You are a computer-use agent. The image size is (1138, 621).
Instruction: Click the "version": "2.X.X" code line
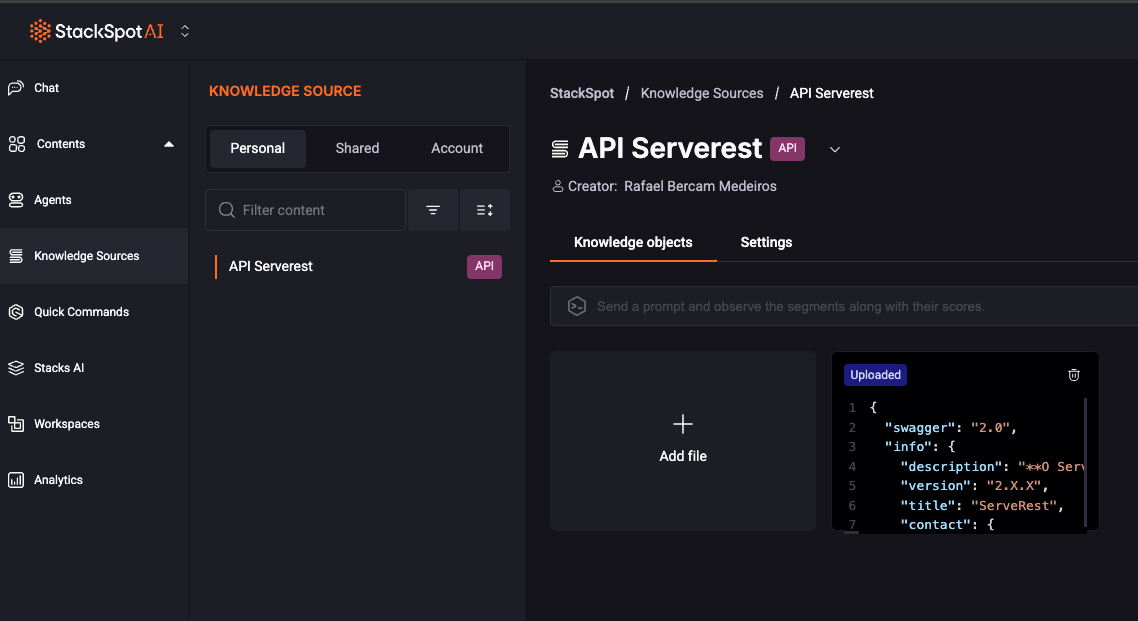point(974,486)
